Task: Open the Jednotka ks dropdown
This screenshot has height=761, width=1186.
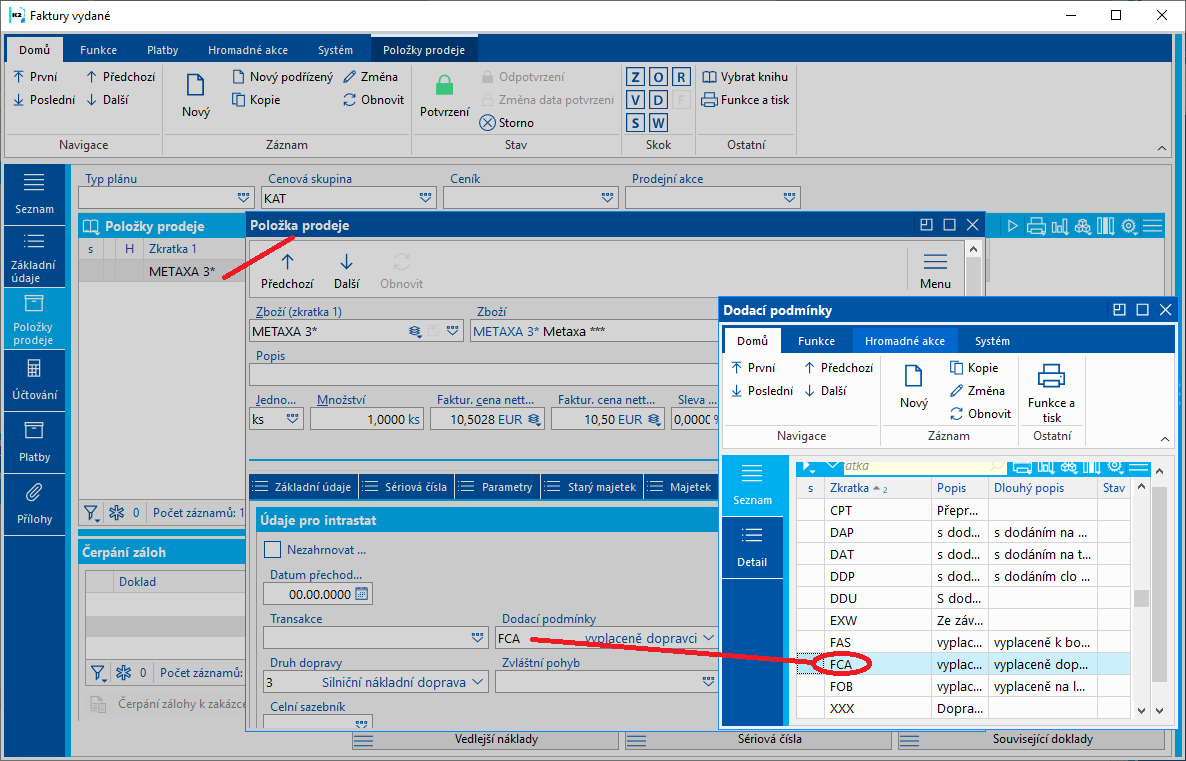Action: [x=292, y=420]
